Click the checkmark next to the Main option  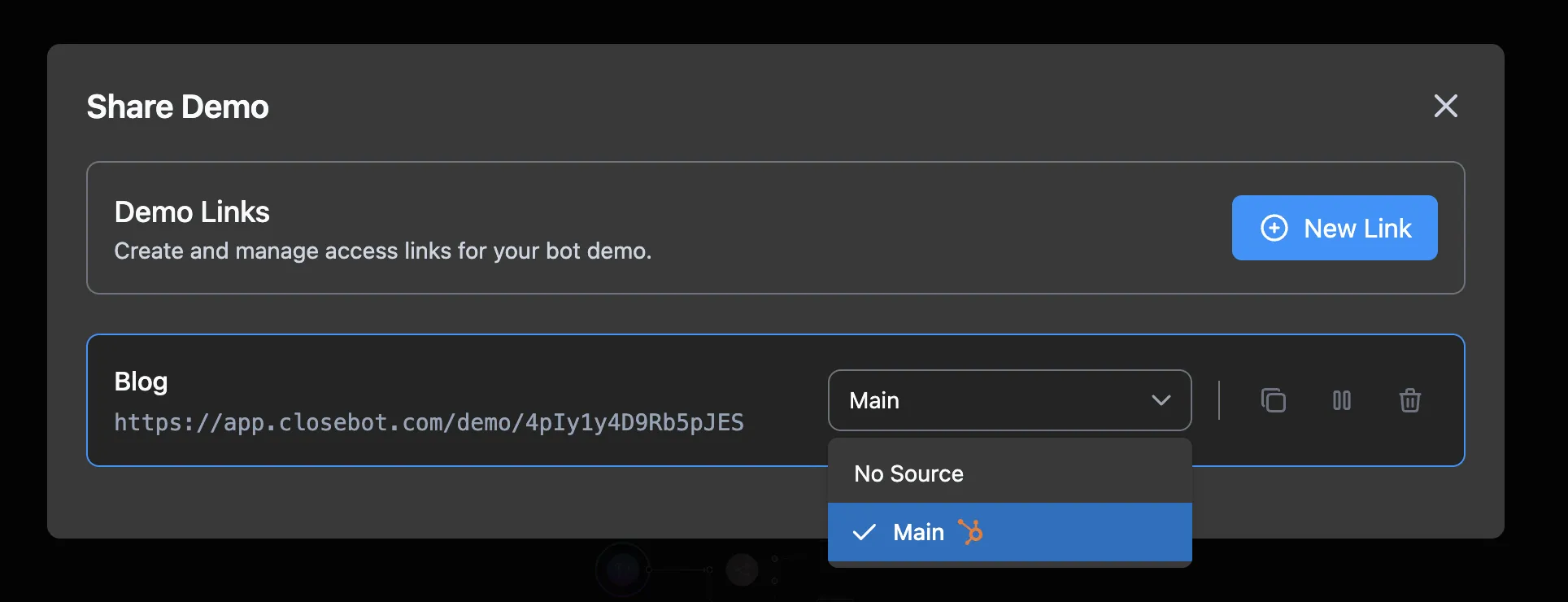click(x=864, y=532)
